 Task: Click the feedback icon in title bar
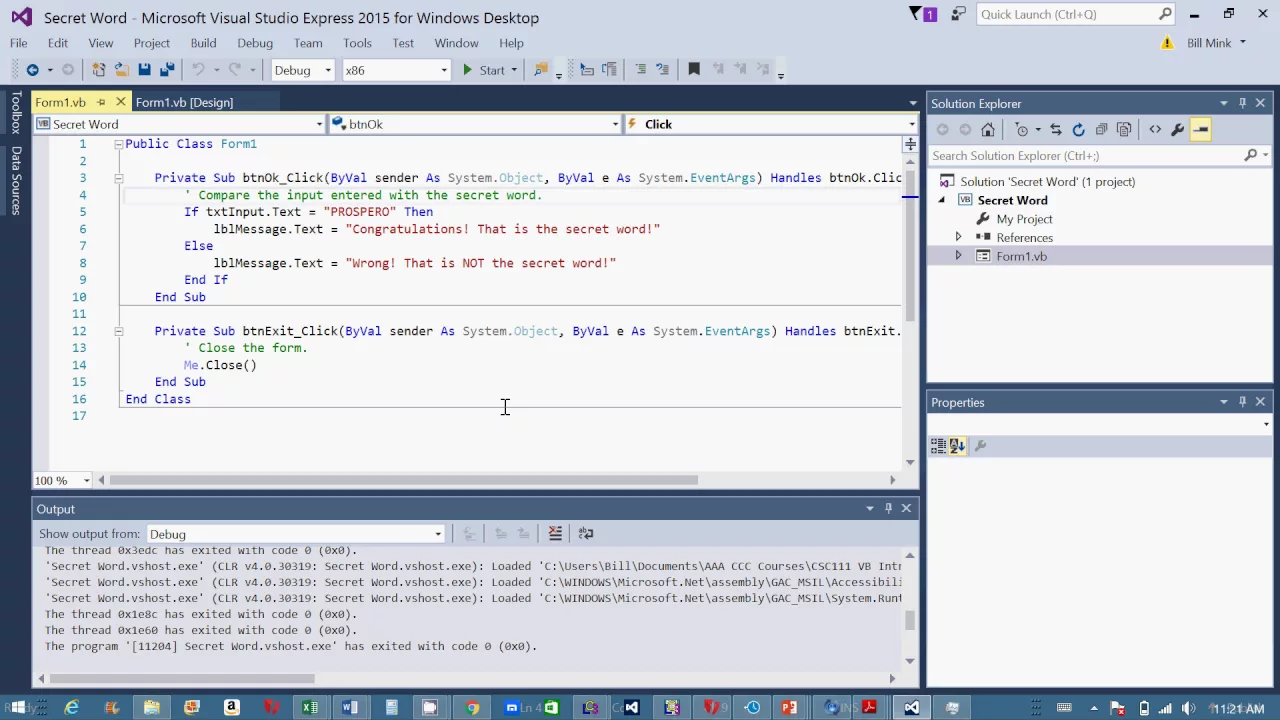959,14
